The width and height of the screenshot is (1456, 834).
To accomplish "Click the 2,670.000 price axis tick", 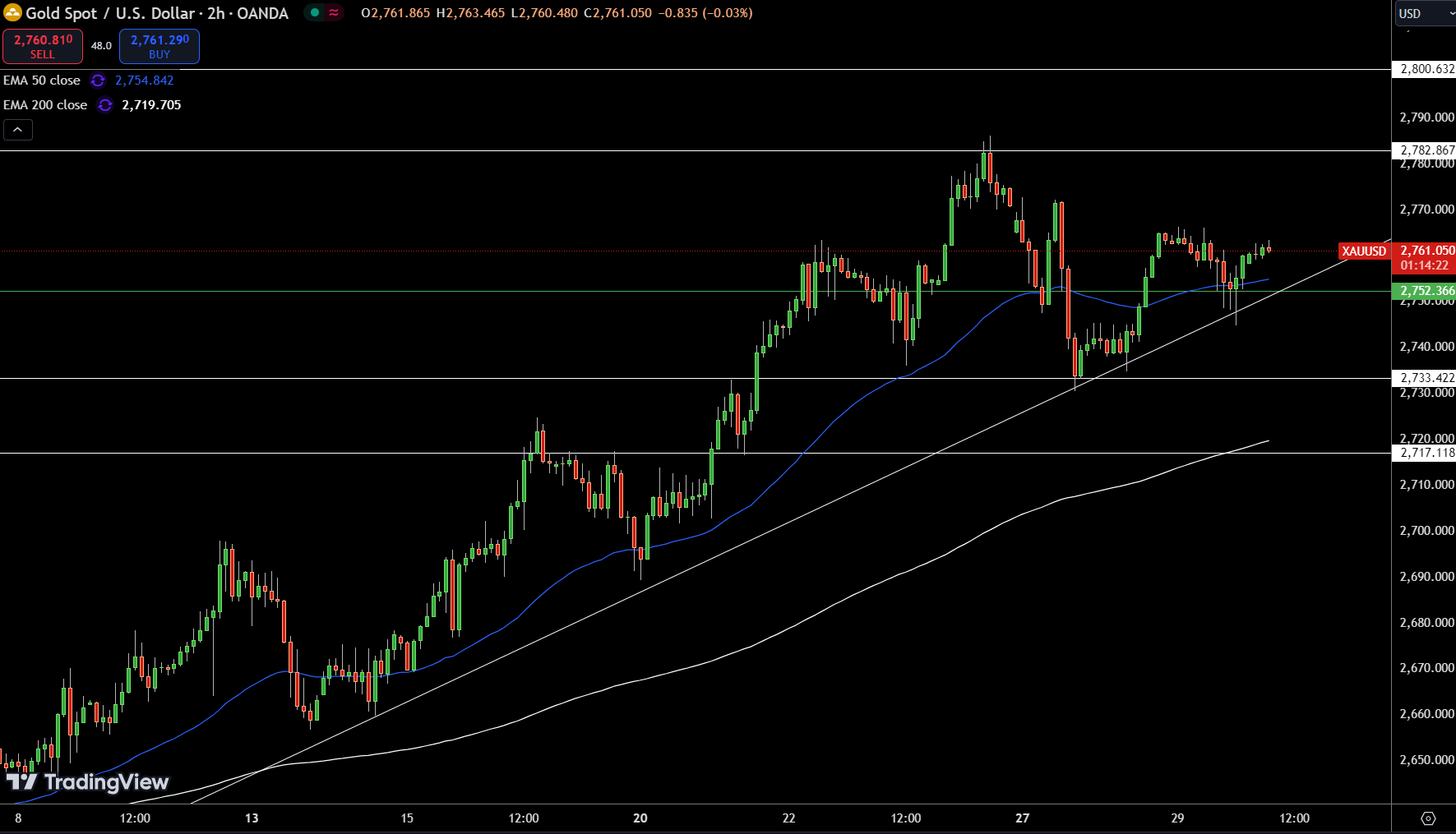I will point(1427,668).
